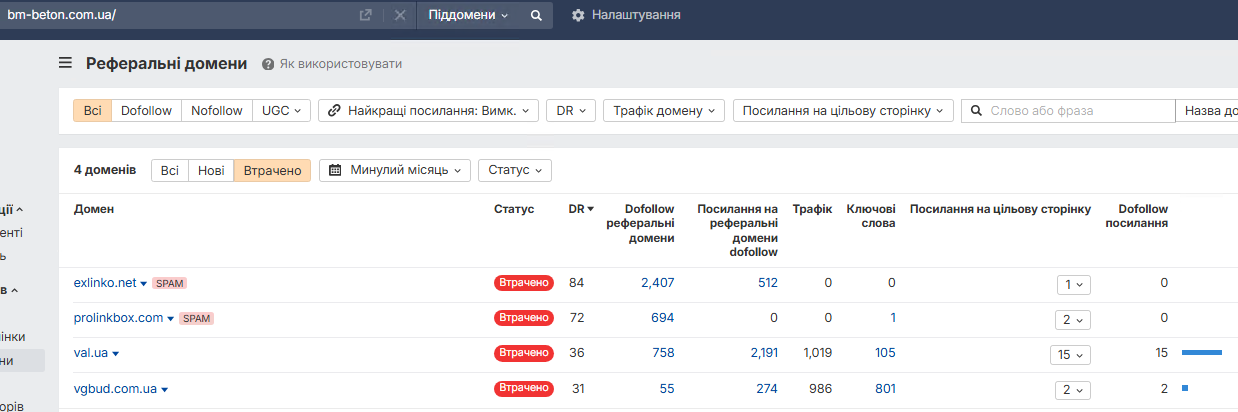The width and height of the screenshot is (1238, 412).
Task: Expand the Піддомени dropdown
Action: click(468, 15)
